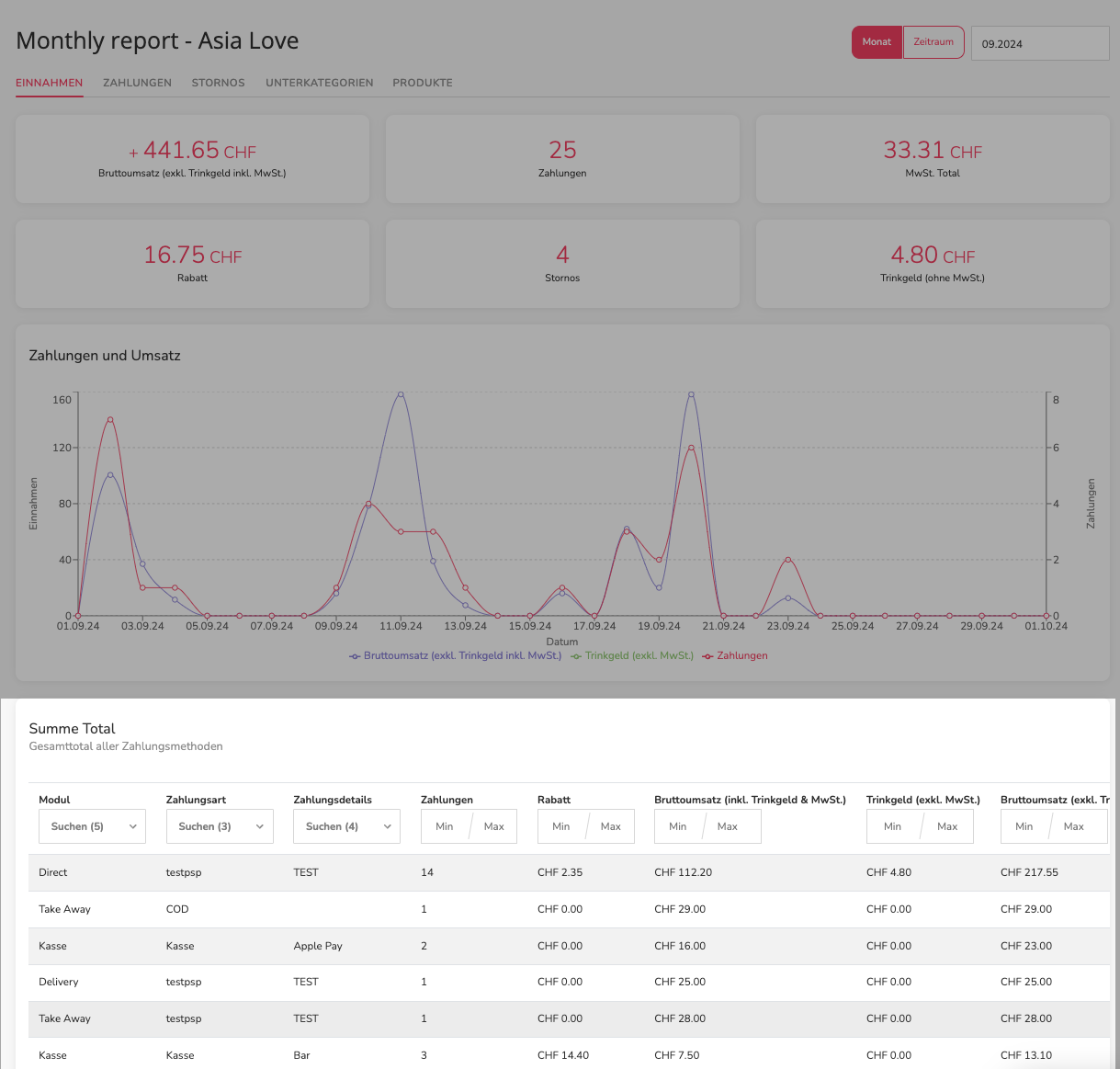Switch to the Zahlungen tab

137,83
